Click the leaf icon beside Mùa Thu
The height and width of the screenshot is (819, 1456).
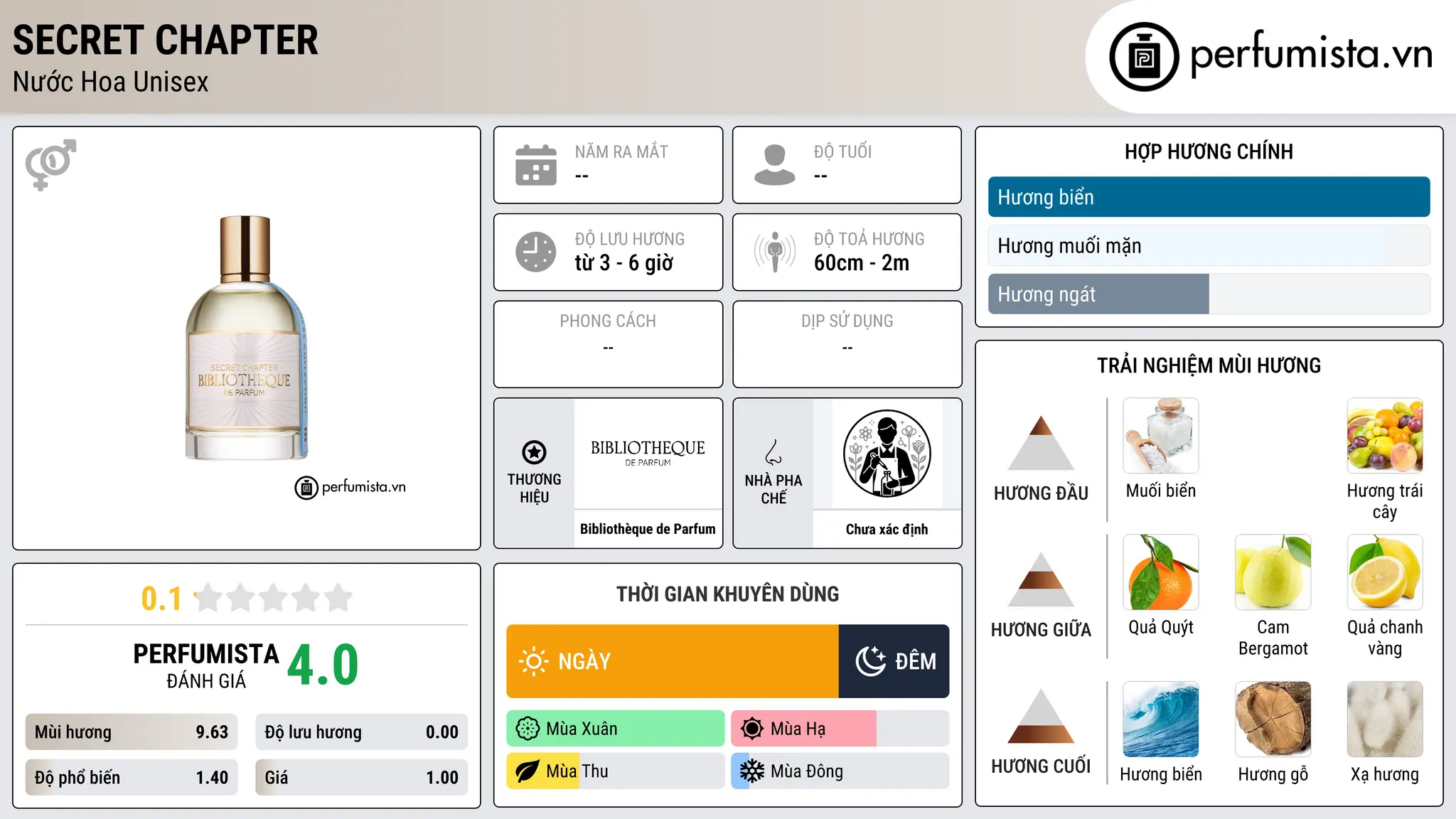(x=528, y=771)
